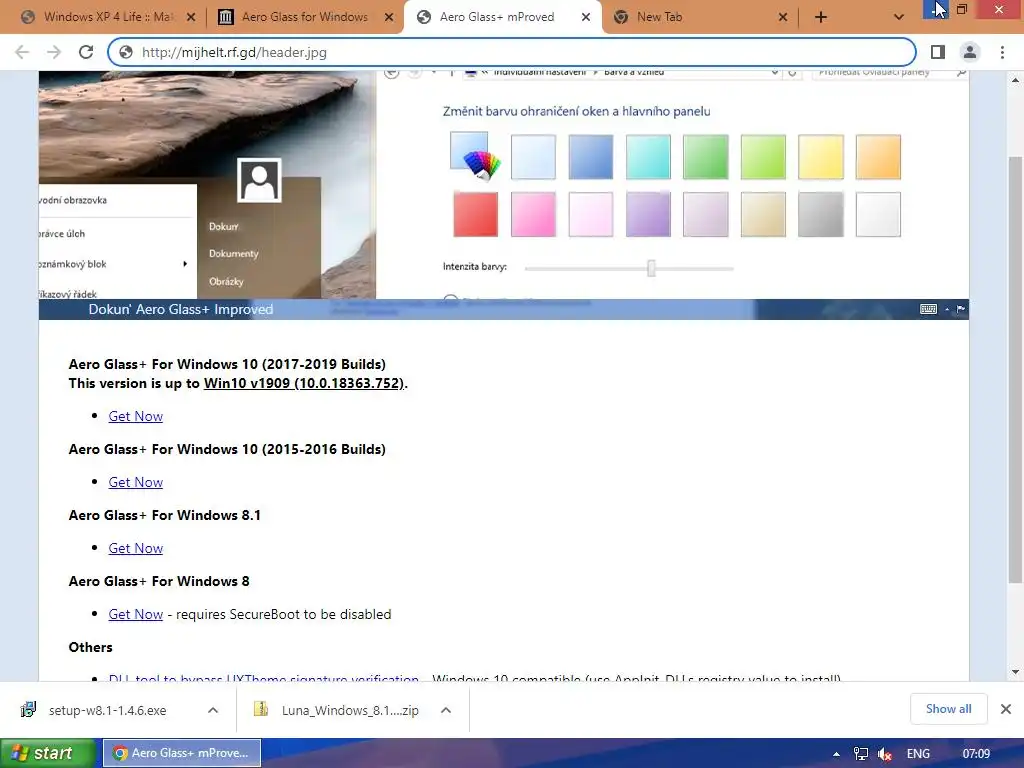The height and width of the screenshot is (768, 1024).
Task: Close the Aero Glass for Windows tab
Action: tap(389, 17)
